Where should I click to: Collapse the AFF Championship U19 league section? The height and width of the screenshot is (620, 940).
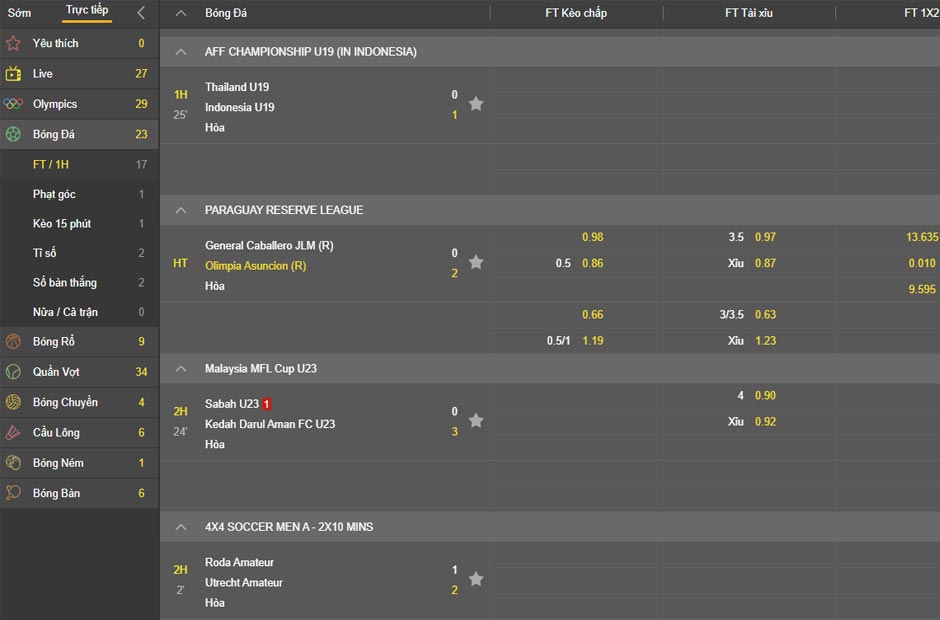[x=181, y=52]
